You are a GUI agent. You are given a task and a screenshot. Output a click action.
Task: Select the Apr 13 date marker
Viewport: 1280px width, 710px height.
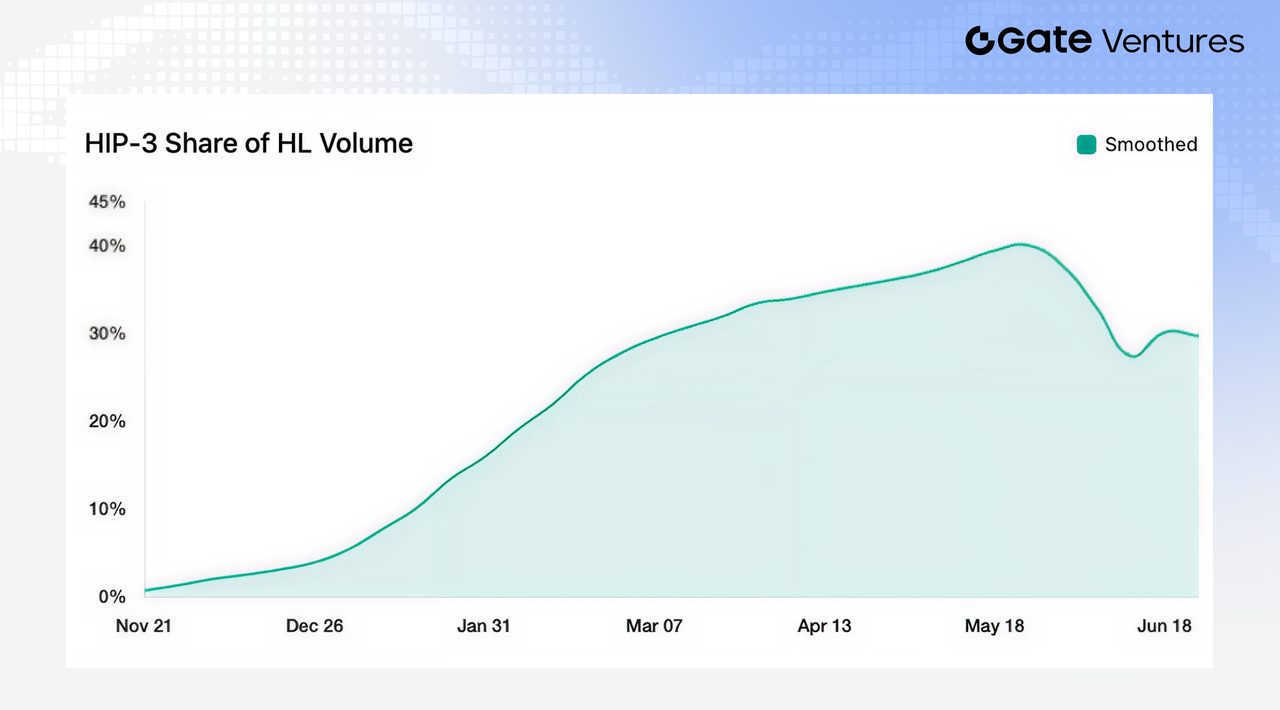pos(824,626)
